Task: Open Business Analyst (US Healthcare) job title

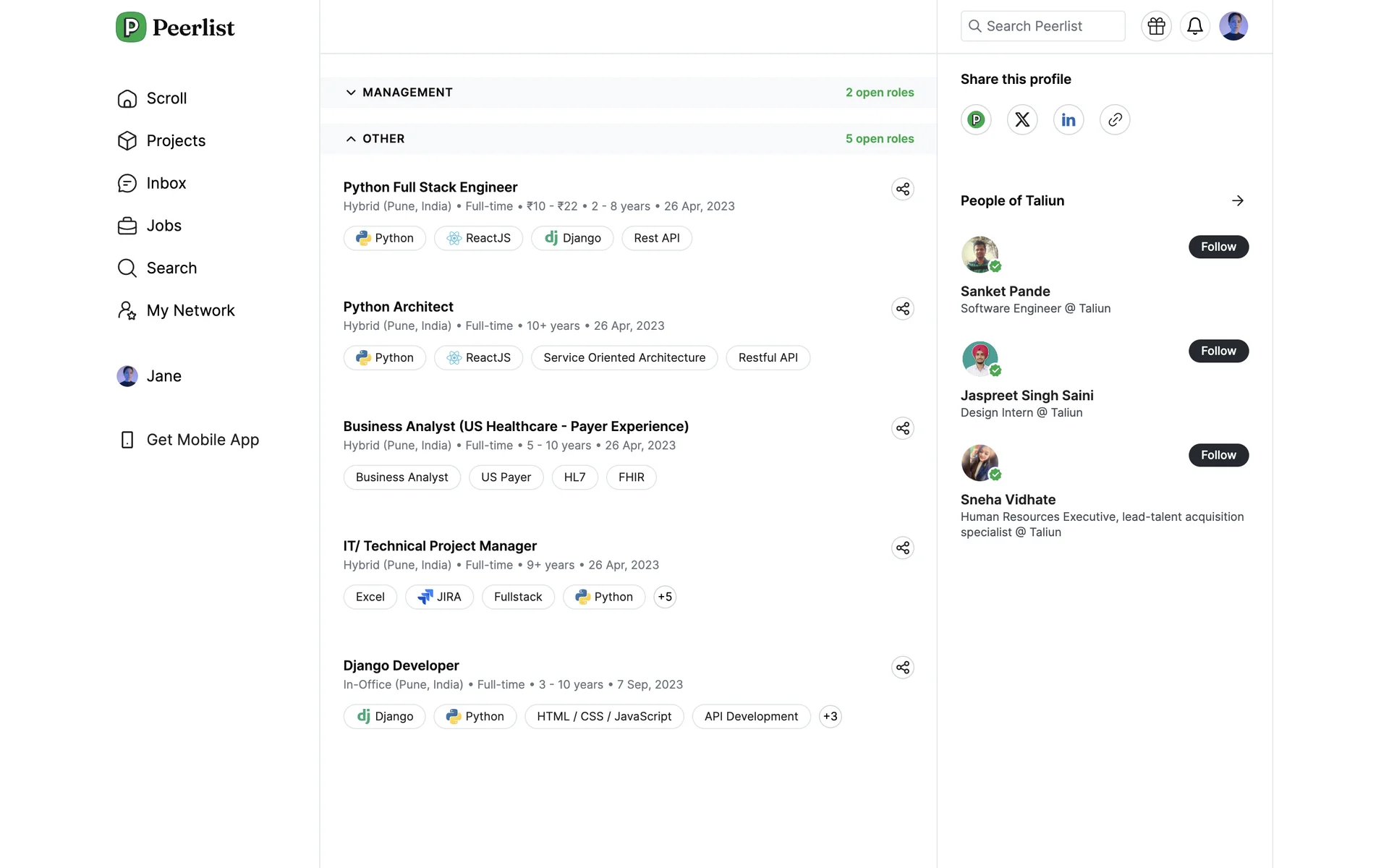Action: coord(515,426)
